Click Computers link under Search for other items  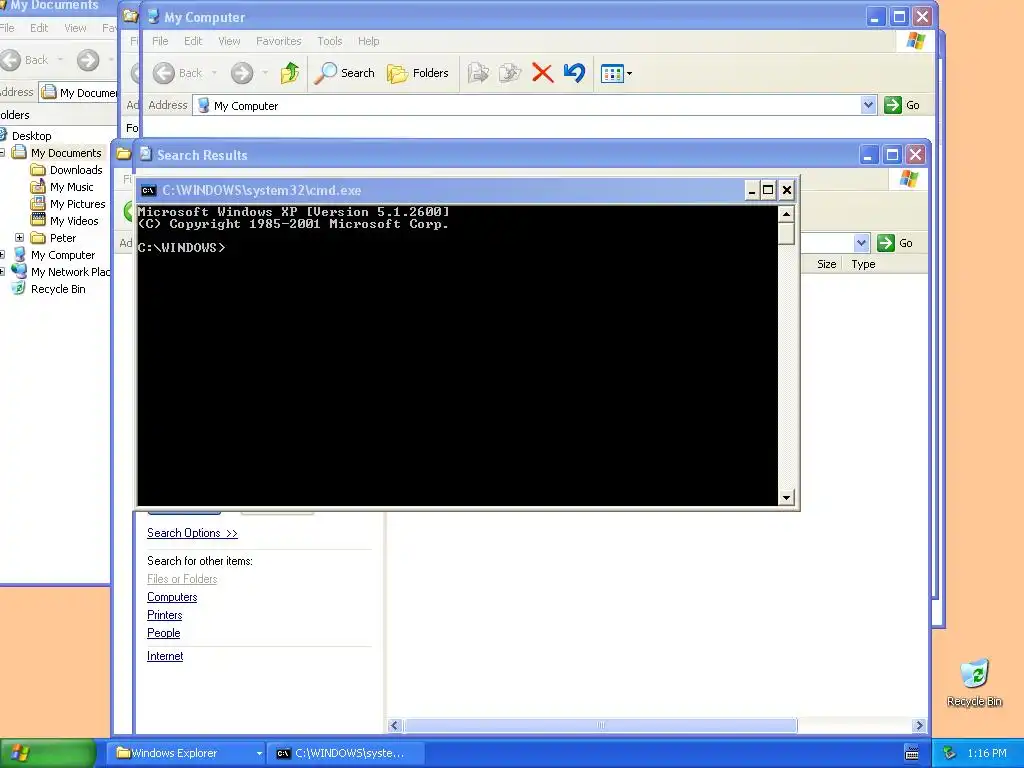click(x=172, y=597)
